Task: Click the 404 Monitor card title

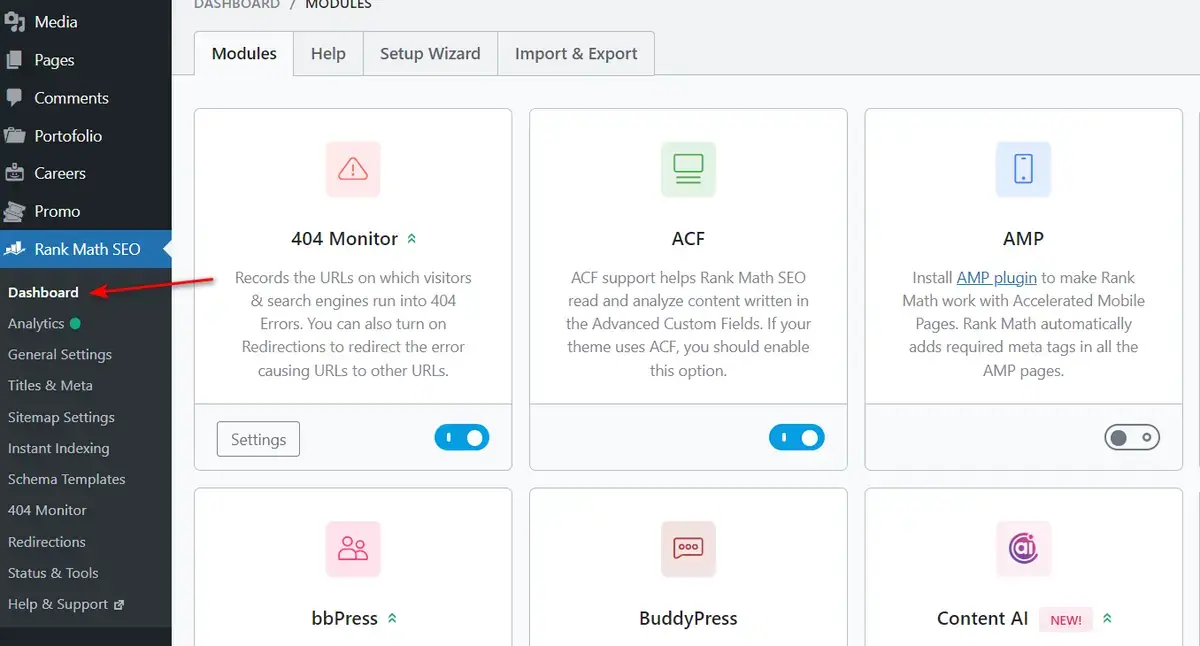Action: coord(344,239)
